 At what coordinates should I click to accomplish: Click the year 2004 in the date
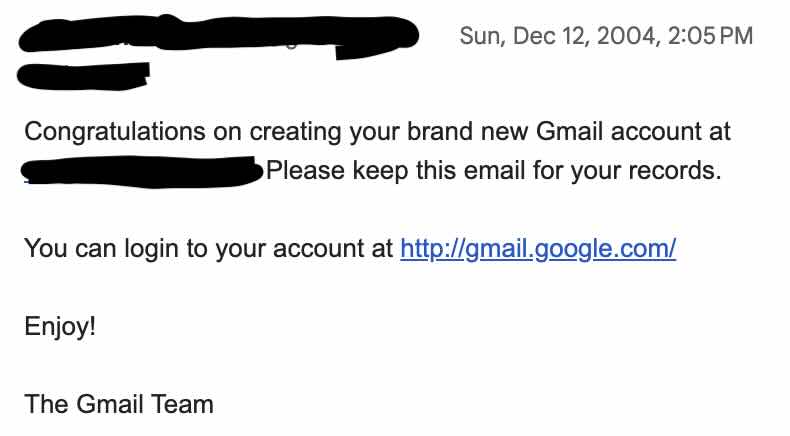click(x=626, y=36)
